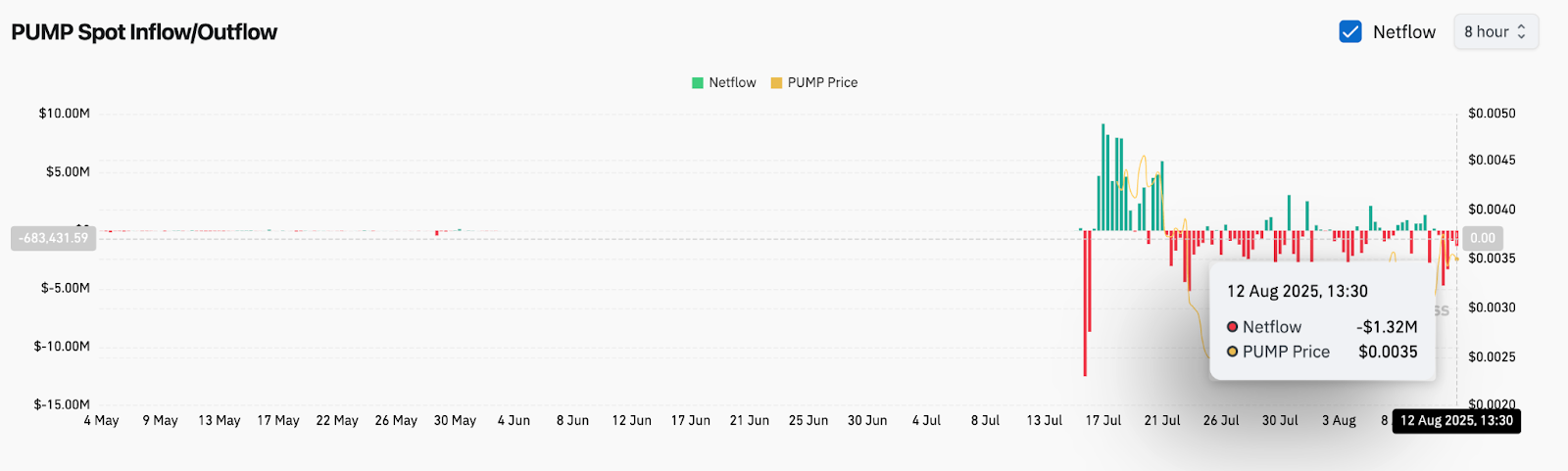
Task: Click the tallest green inflow bar
Action: [1102, 176]
